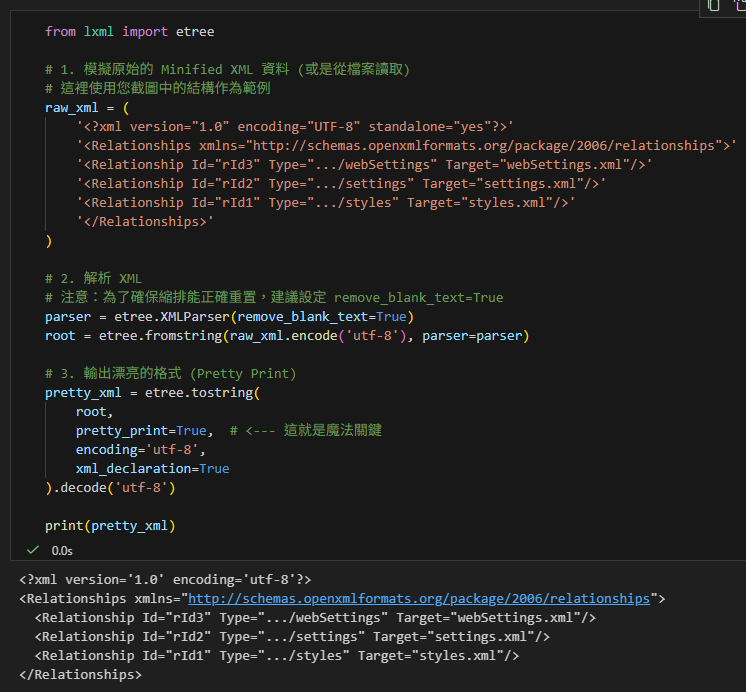Click the 'from lxml import etree' line

click(129, 31)
